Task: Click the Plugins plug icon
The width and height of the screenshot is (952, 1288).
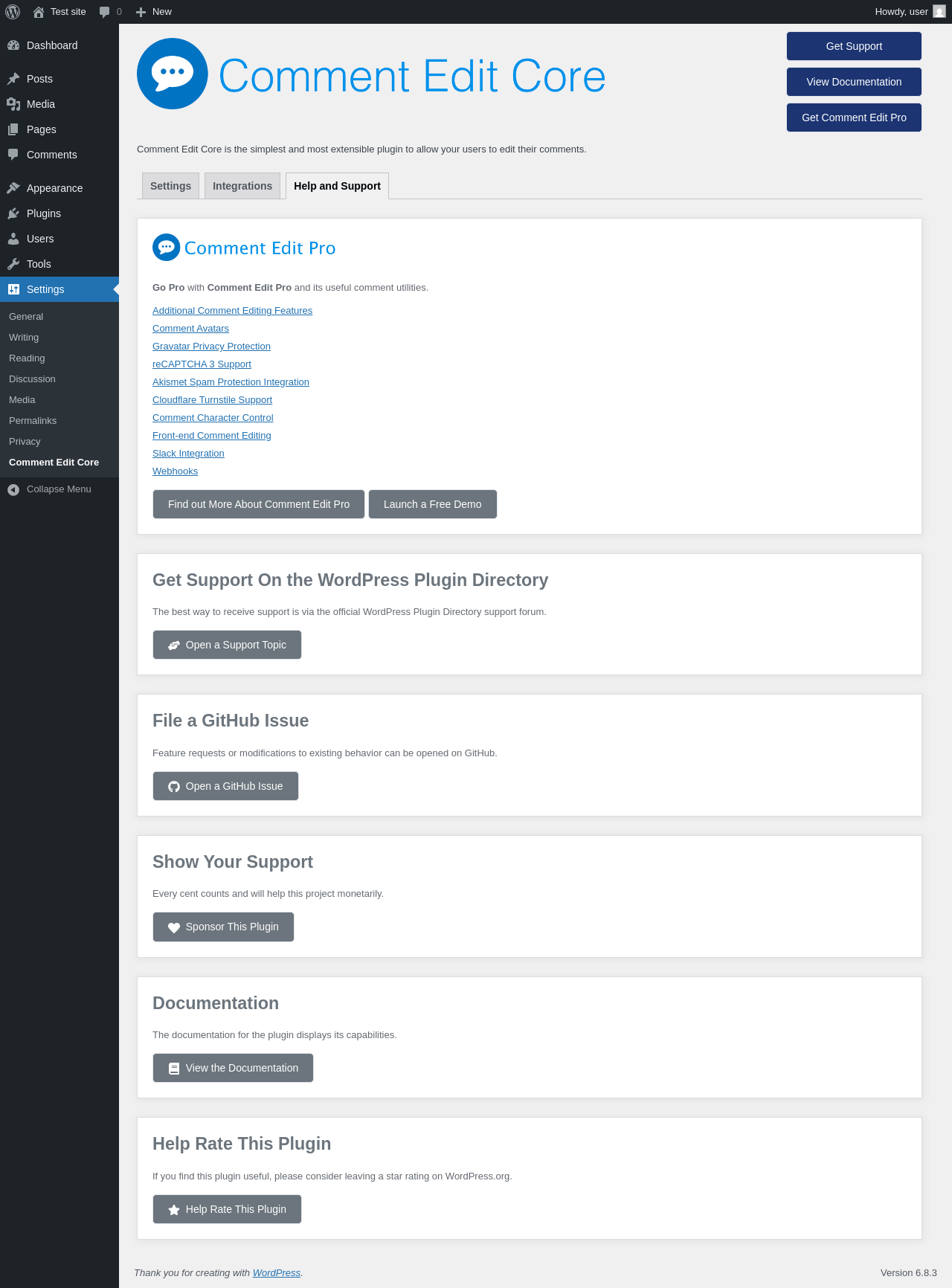Action: click(x=13, y=213)
